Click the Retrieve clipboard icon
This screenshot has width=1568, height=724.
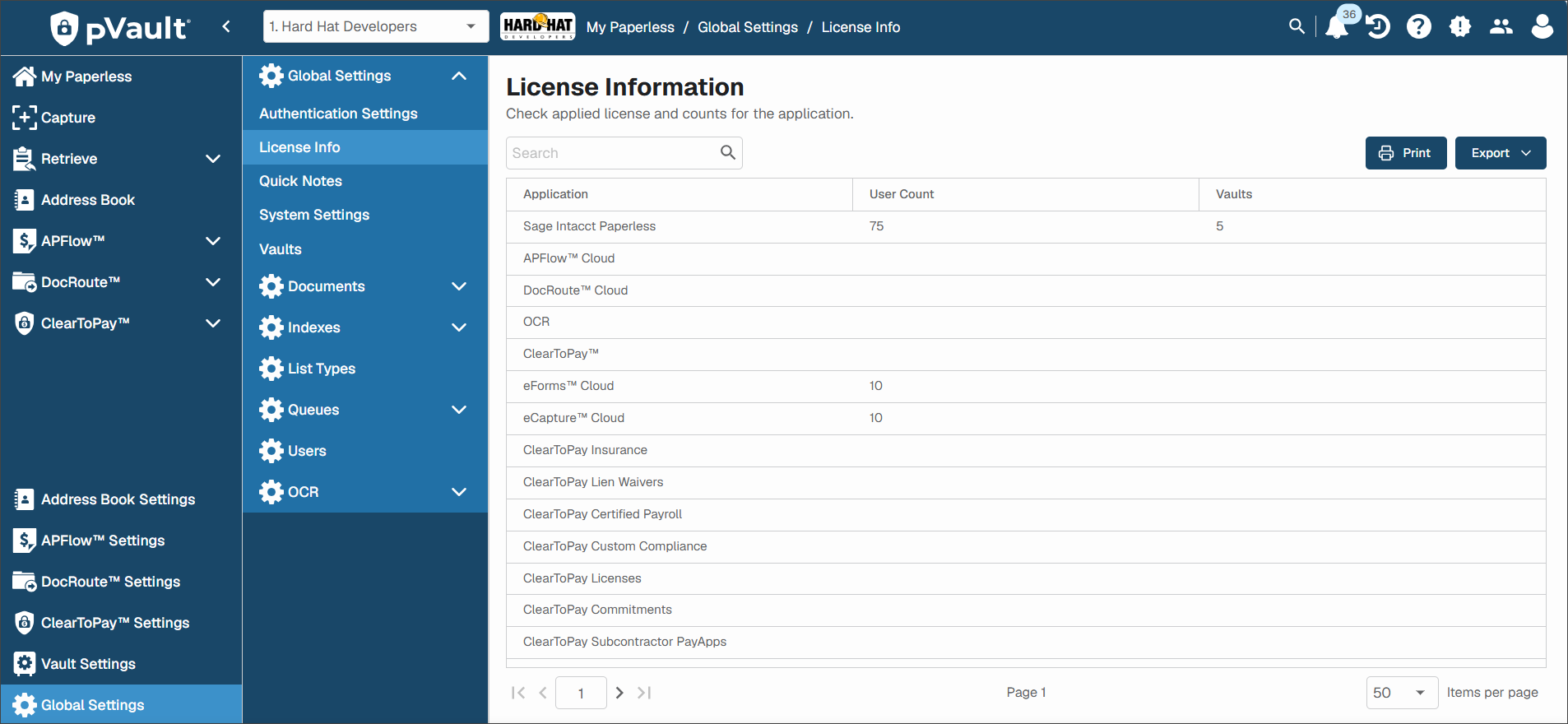(x=24, y=159)
